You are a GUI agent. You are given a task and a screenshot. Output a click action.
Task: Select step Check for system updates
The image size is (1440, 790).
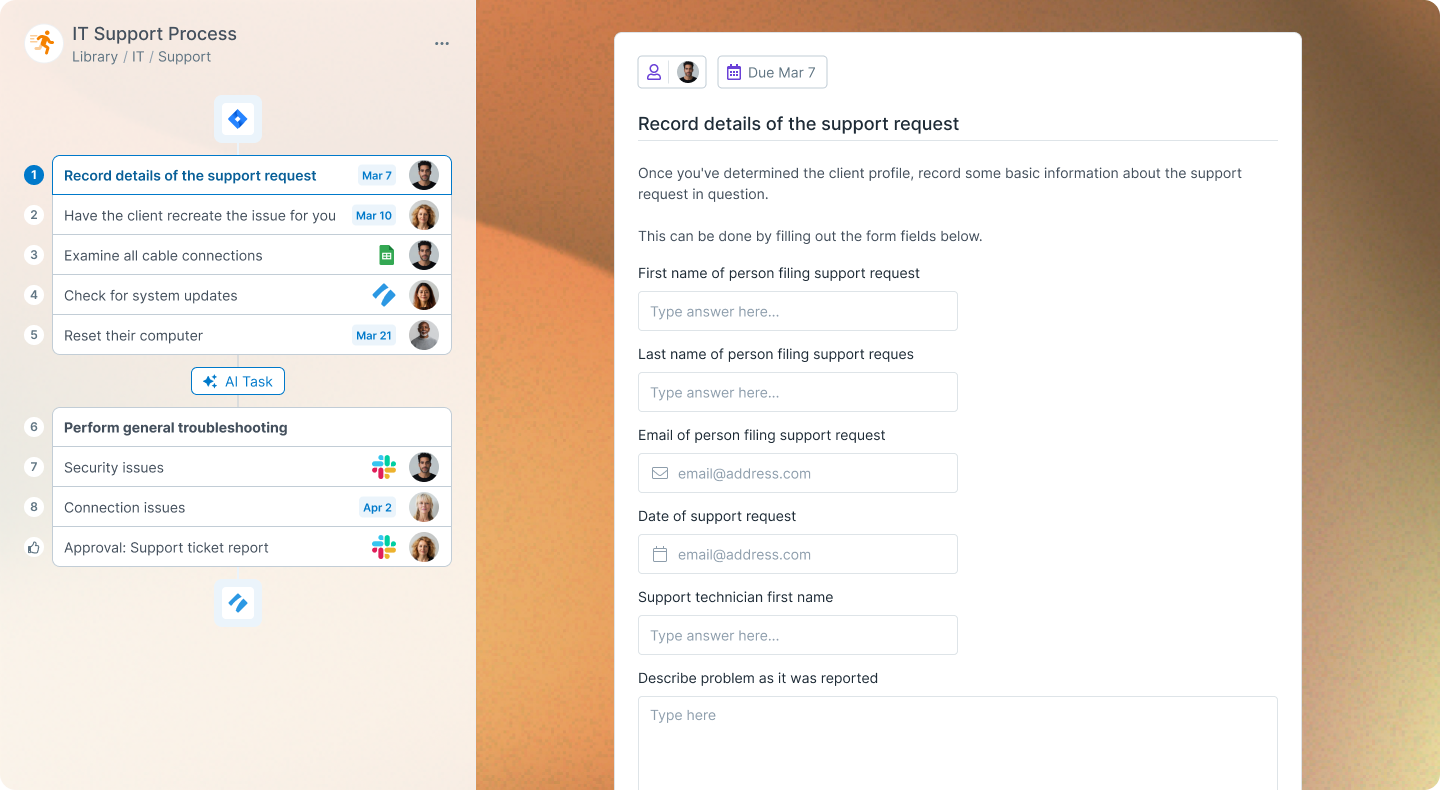coord(252,295)
